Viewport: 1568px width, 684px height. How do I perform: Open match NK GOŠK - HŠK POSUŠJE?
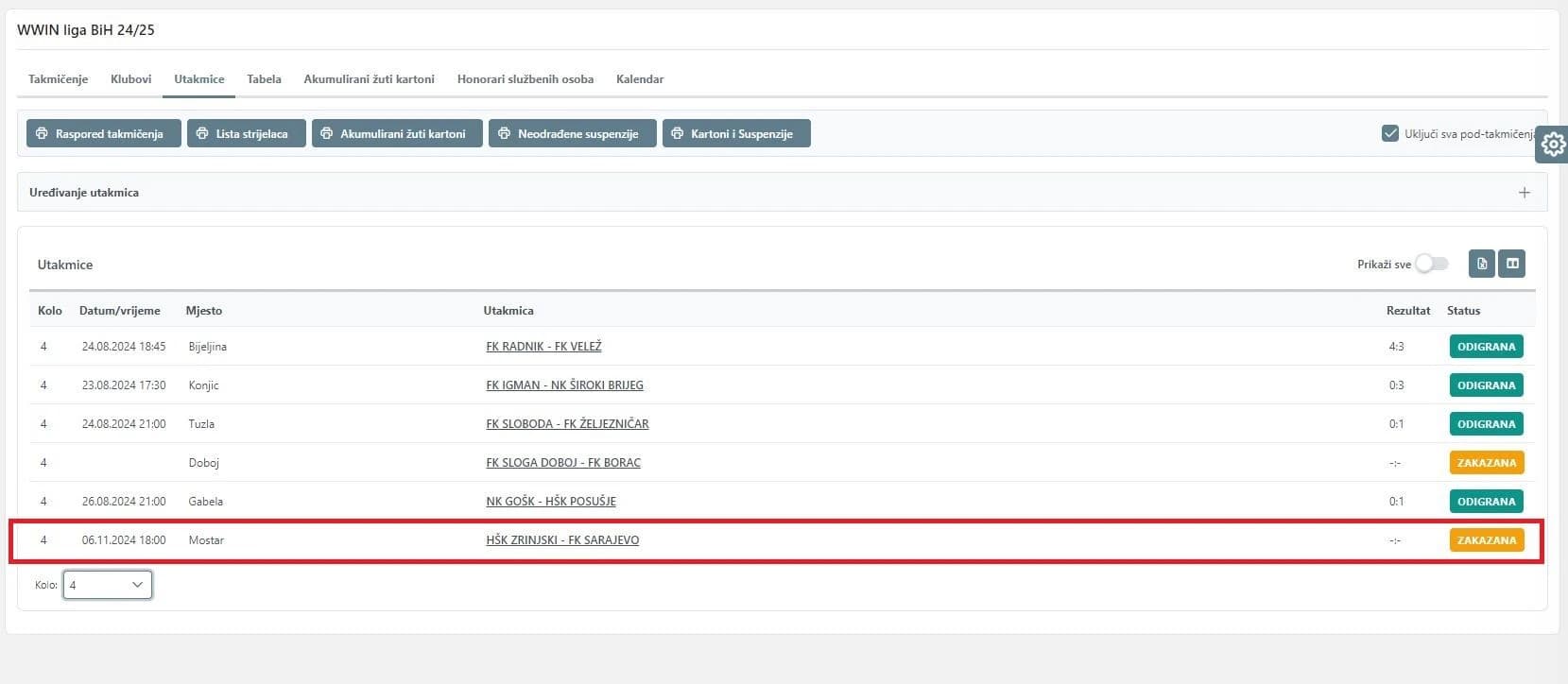(x=551, y=502)
